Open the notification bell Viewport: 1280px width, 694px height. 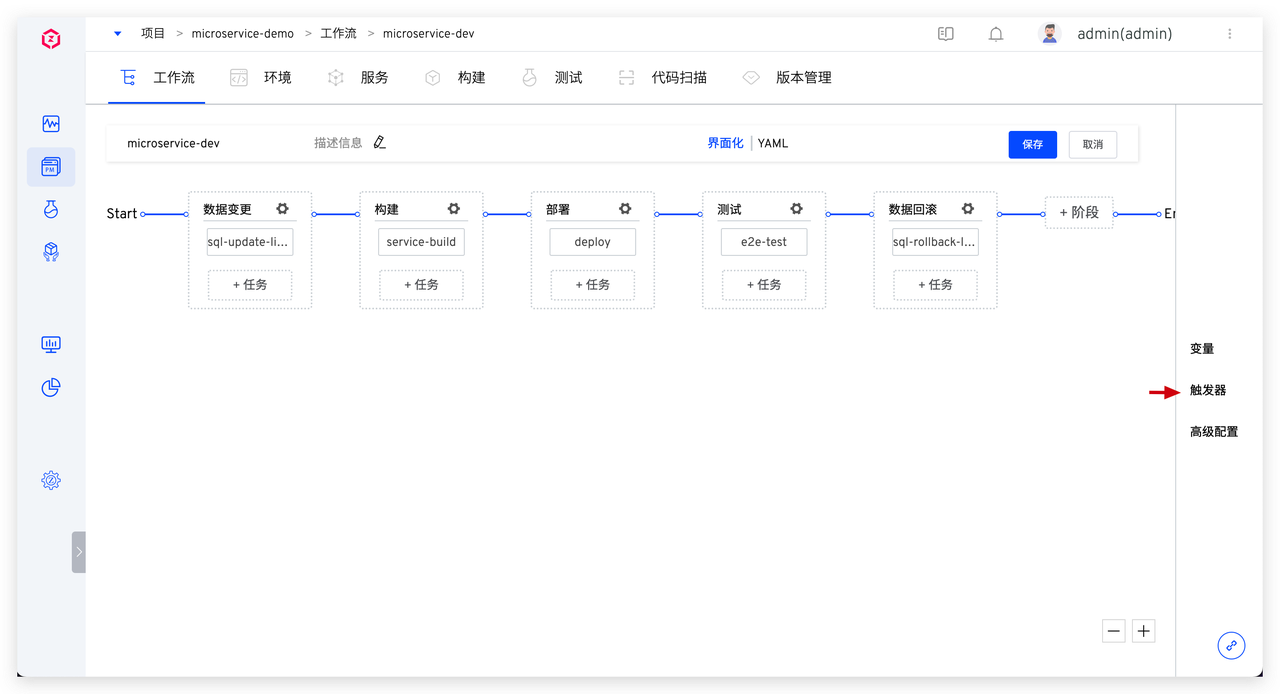pyautogui.click(x=996, y=34)
